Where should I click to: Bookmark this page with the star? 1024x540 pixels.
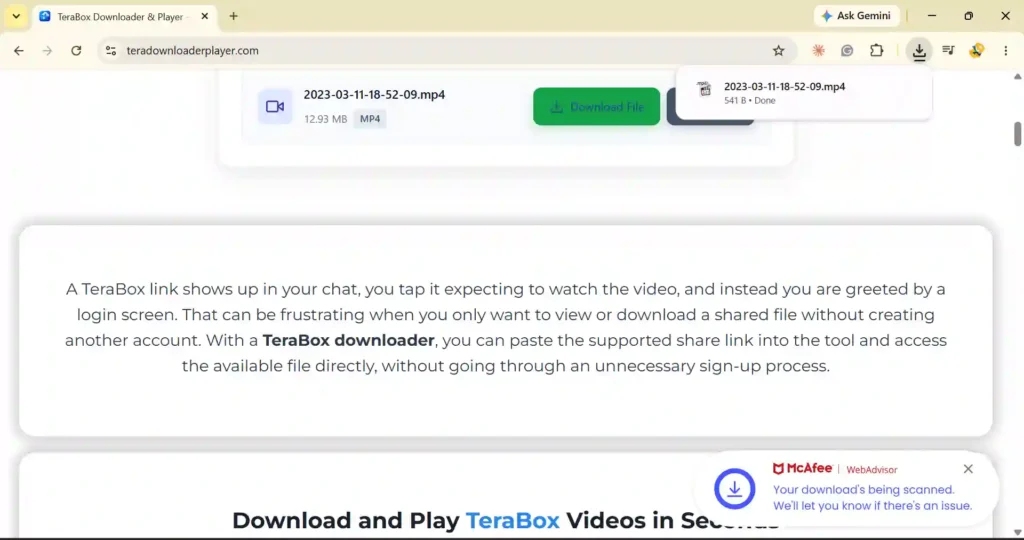(x=778, y=50)
